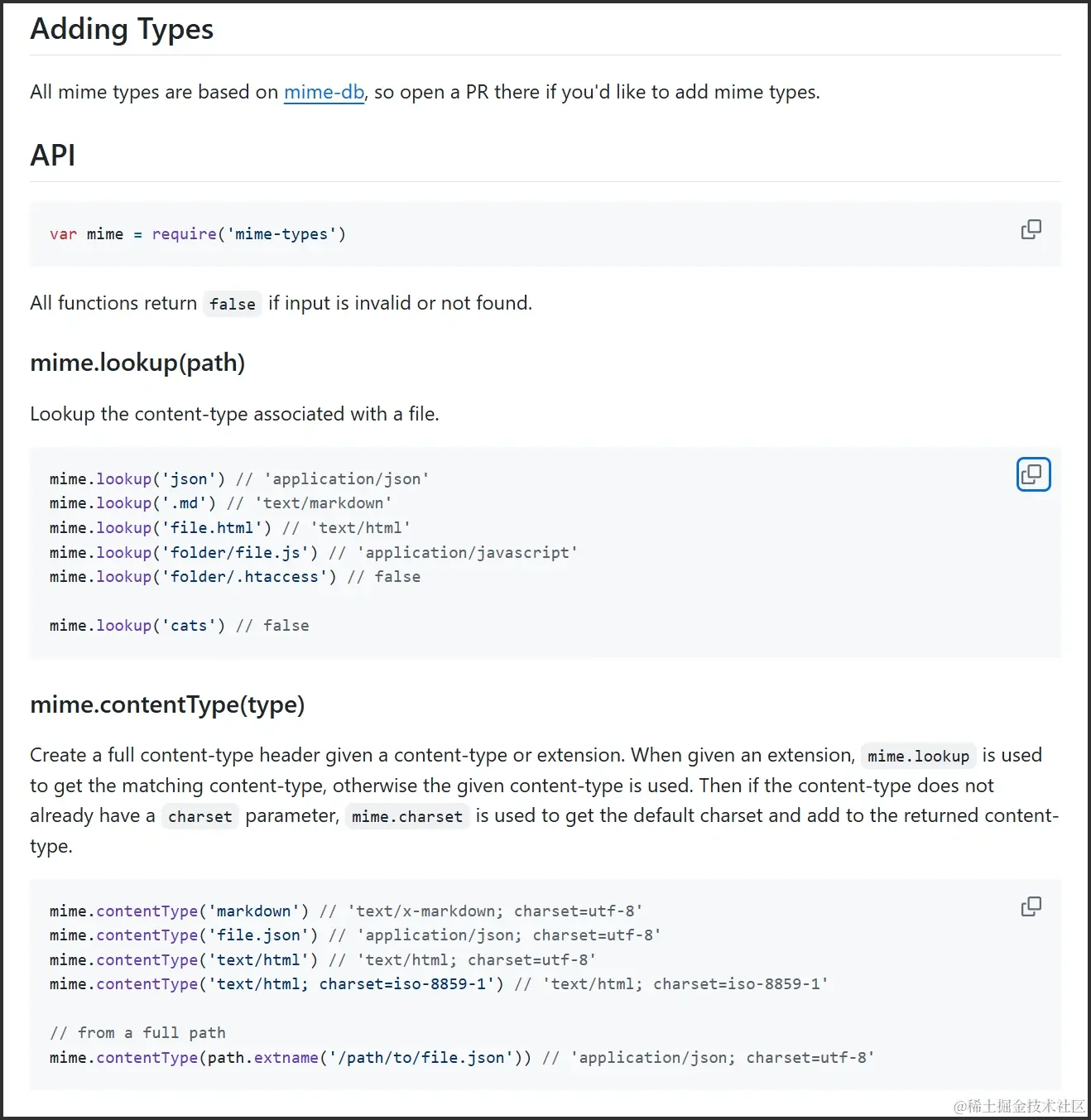Select the mime.lookup(path) heading

click(x=137, y=363)
